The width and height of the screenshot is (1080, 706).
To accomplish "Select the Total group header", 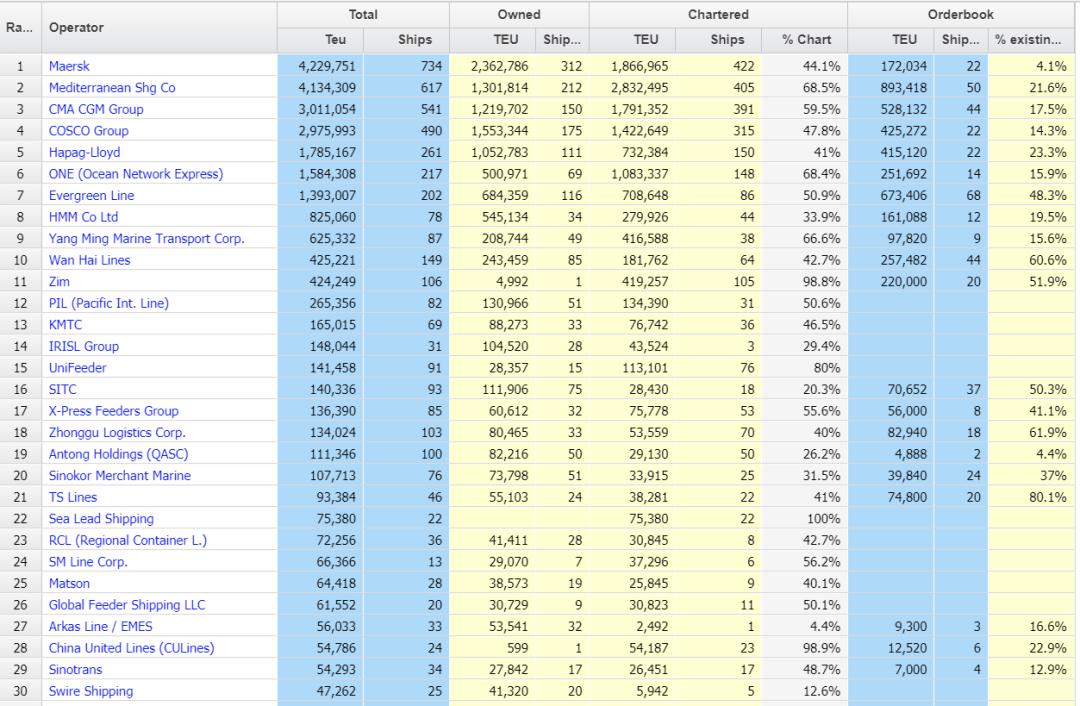I will point(363,14).
